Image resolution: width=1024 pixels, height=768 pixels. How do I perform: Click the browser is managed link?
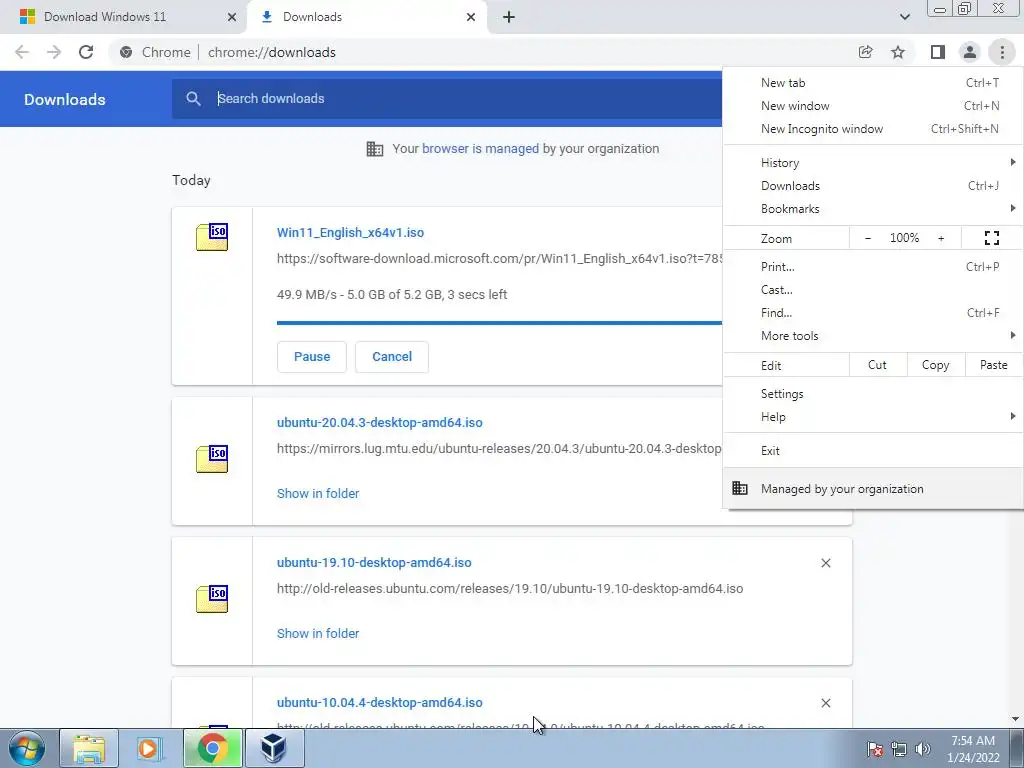(481, 148)
